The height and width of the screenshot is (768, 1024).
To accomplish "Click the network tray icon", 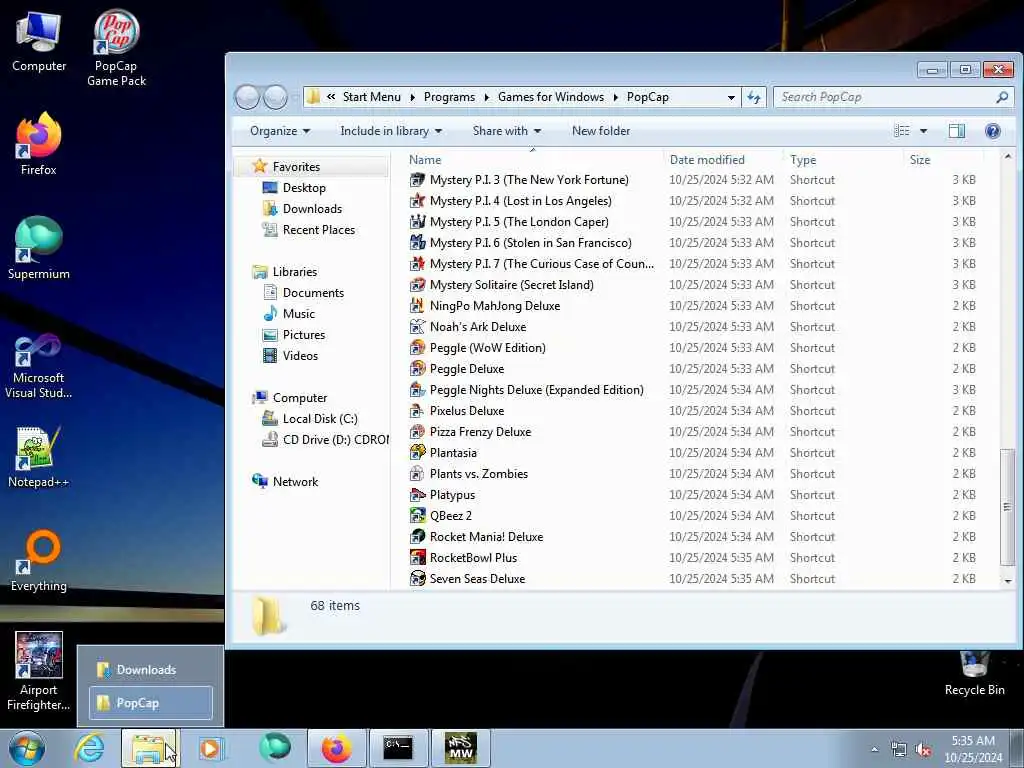I will click(899, 750).
